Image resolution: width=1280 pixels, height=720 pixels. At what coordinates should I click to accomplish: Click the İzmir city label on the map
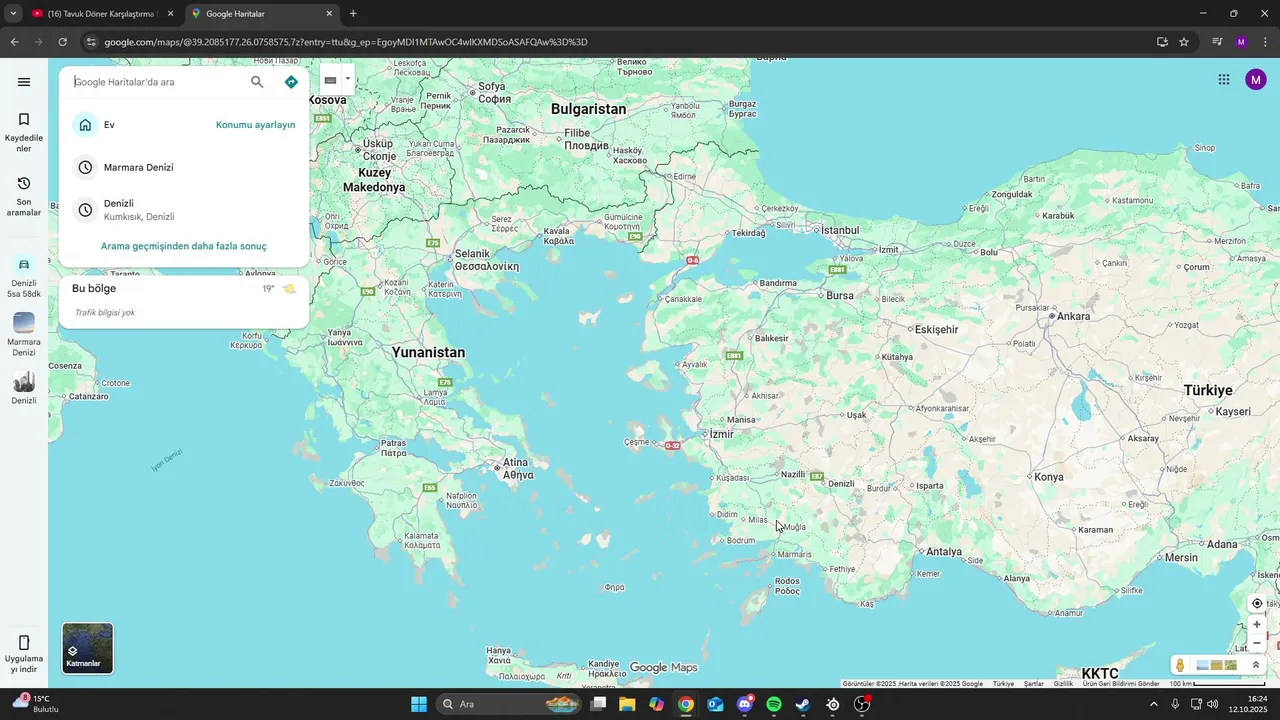720,434
